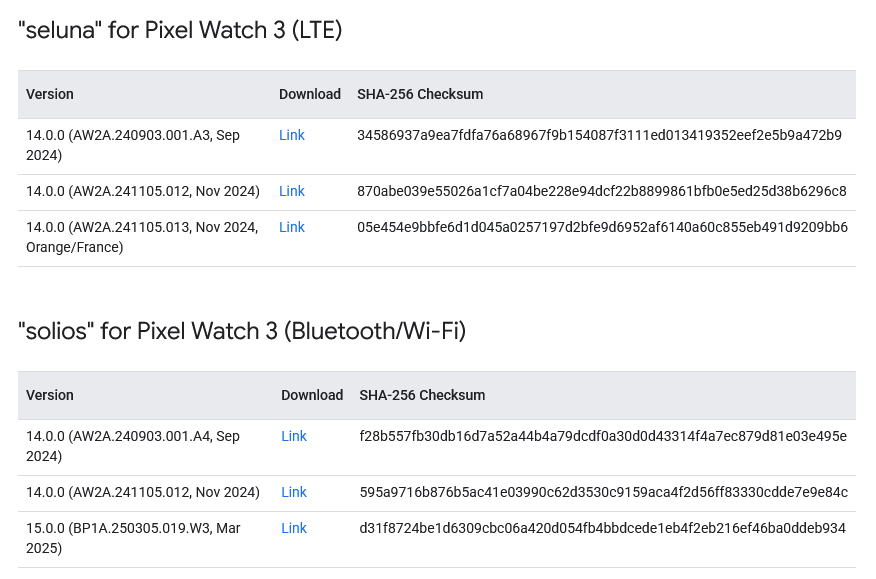Click the 15.0.0 Mar 2025 version cell
Image resolution: width=876 pixels, height=579 pixels.
(x=133, y=538)
